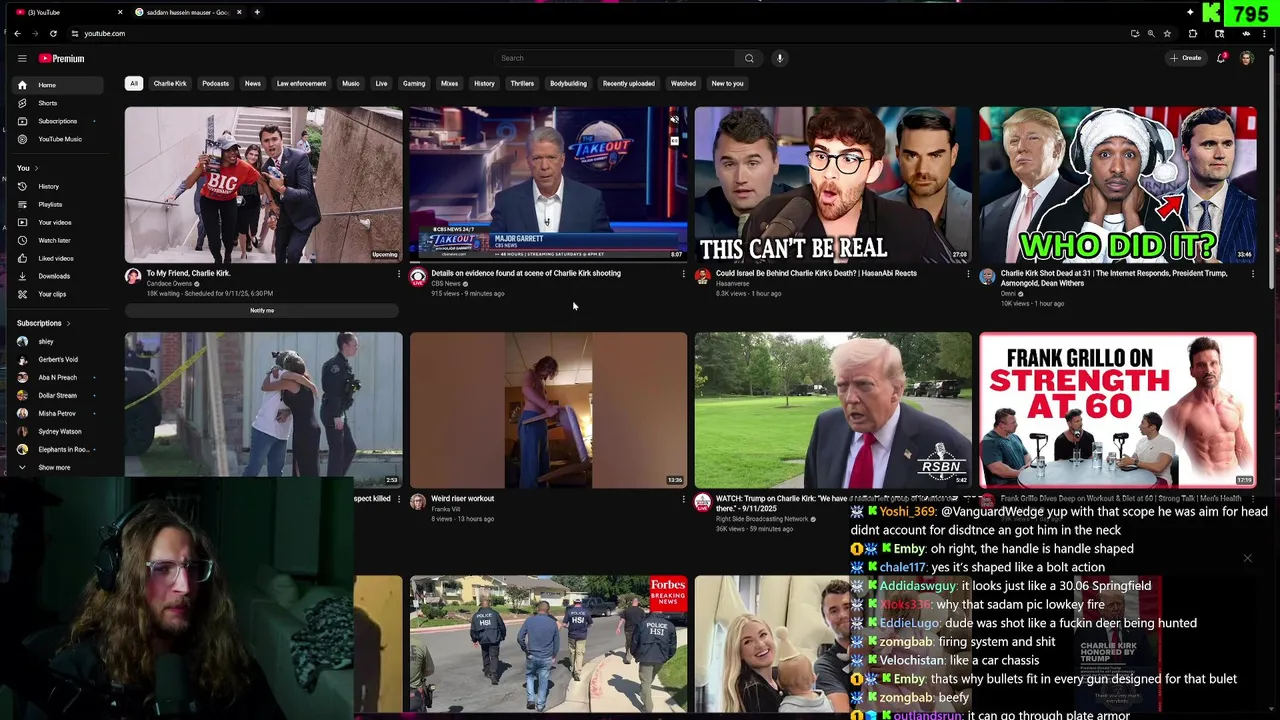Open To My Friend, Charlie Kirk thumbnail
The width and height of the screenshot is (1280, 720).
click(x=264, y=185)
